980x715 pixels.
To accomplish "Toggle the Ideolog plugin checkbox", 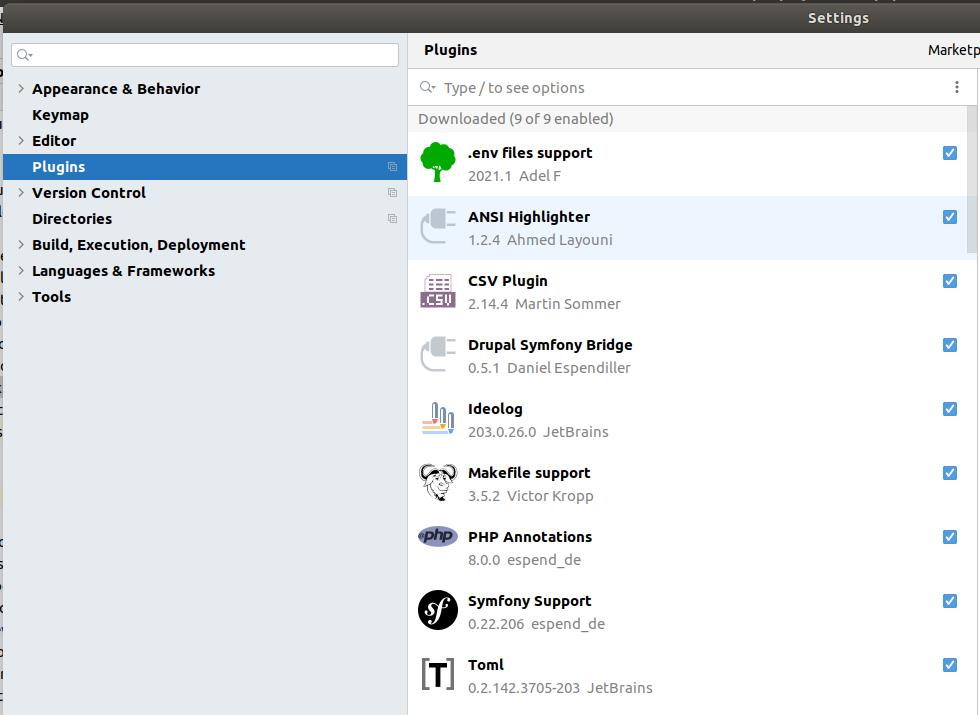I will (950, 409).
